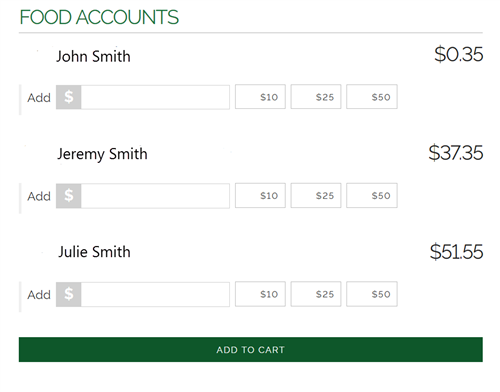The image size is (500, 392).
Task: Click the dollar sign icon for Jeremy Smith
Action: (69, 196)
